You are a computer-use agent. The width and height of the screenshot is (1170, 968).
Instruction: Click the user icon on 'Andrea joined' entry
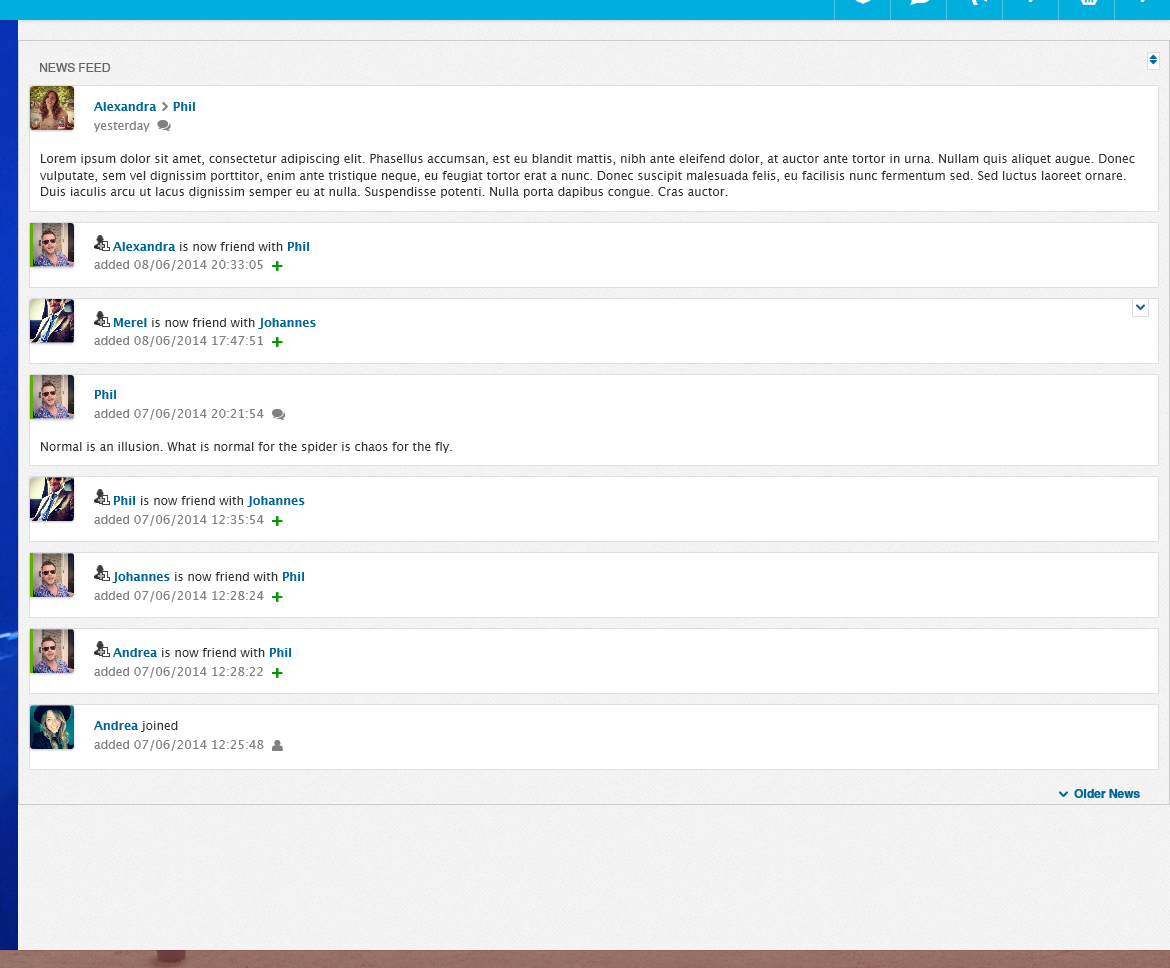[x=278, y=746]
